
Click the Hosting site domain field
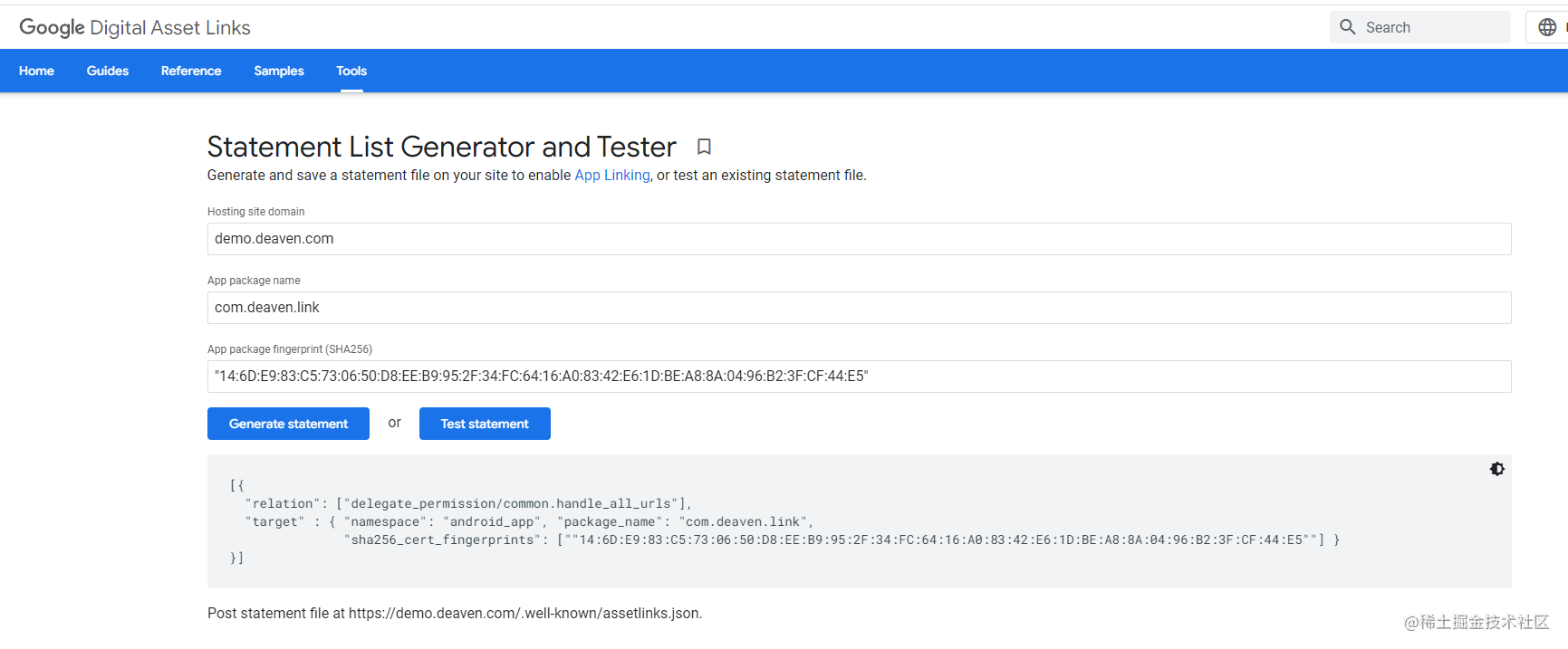(859, 239)
